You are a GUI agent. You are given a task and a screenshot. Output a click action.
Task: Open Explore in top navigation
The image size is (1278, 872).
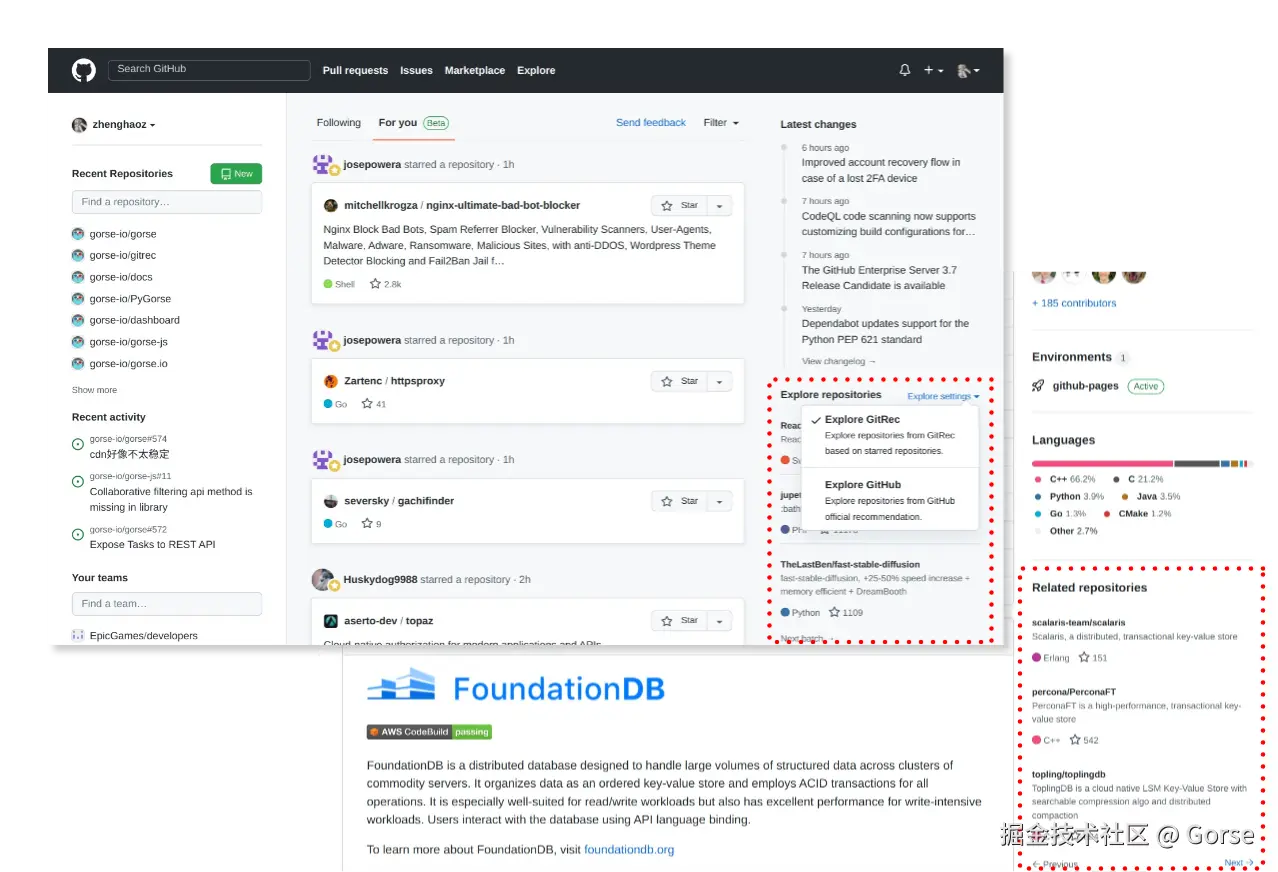tap(536, 70)
